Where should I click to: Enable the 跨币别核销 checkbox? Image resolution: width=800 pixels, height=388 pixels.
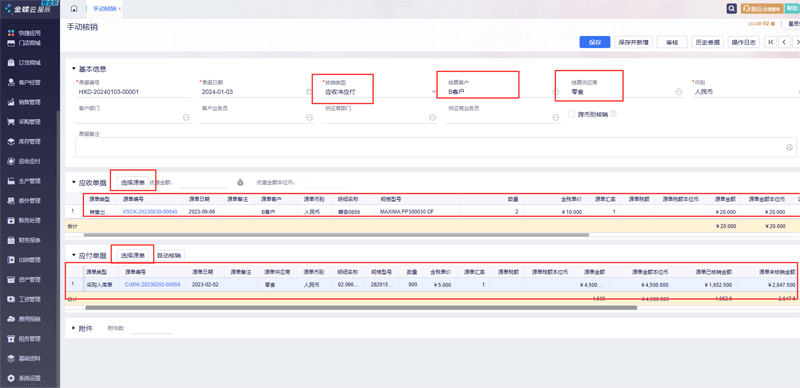pyautogui.click(x=571, y=114)
